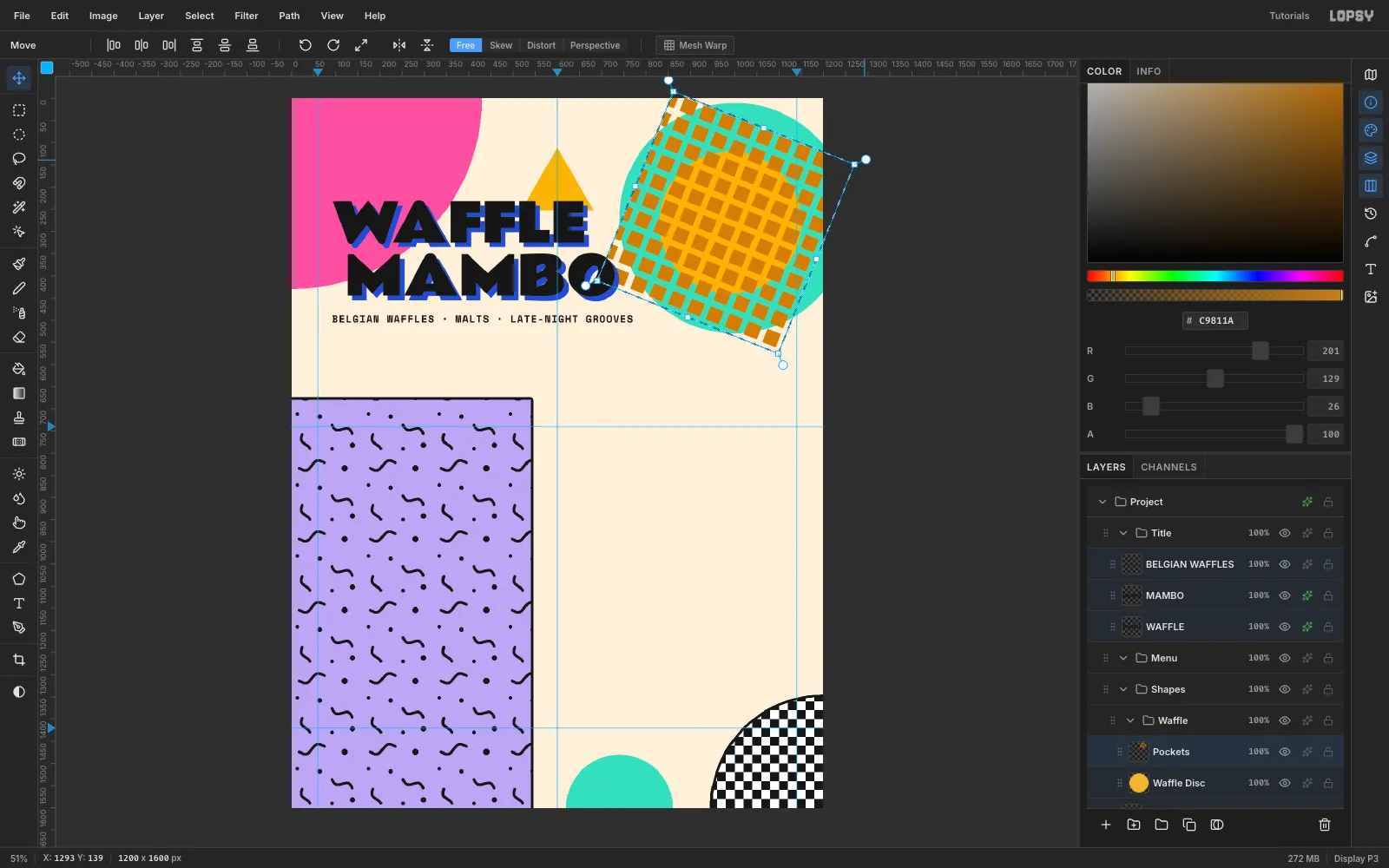Click the hex color input field
1389x868 pixels.
1215,320
